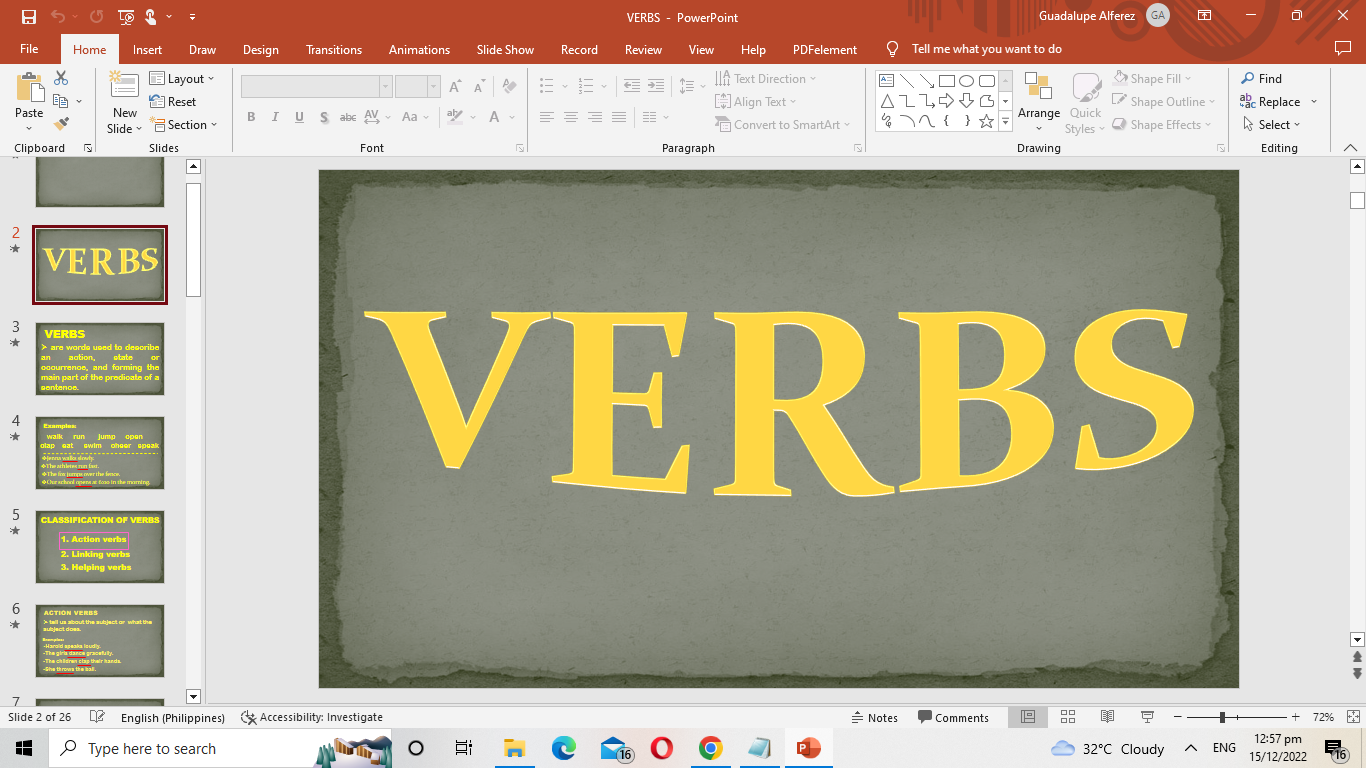This screenshot has width=1366, height=768.
Task: Click the Find magnifier icon
Action: 1248,78
